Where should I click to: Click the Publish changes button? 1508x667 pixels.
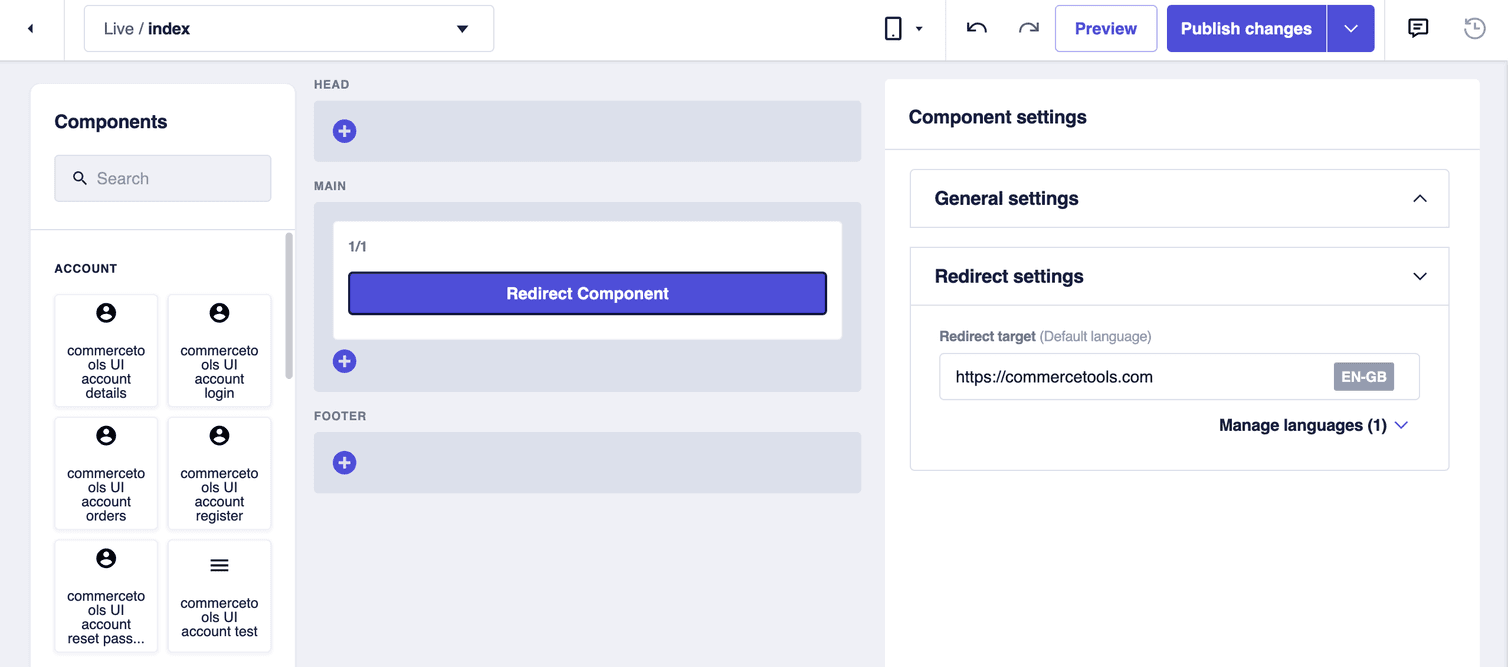pyautogui.click(x=1245, y=28)
